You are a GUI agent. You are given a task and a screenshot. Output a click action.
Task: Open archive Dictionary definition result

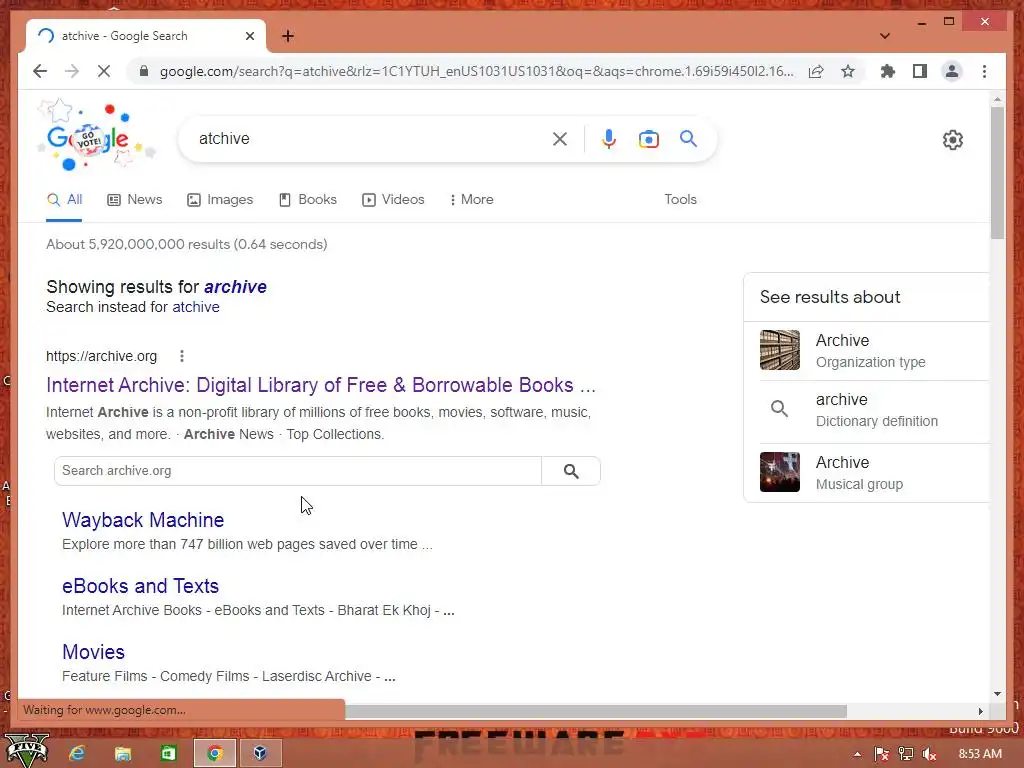876,409
